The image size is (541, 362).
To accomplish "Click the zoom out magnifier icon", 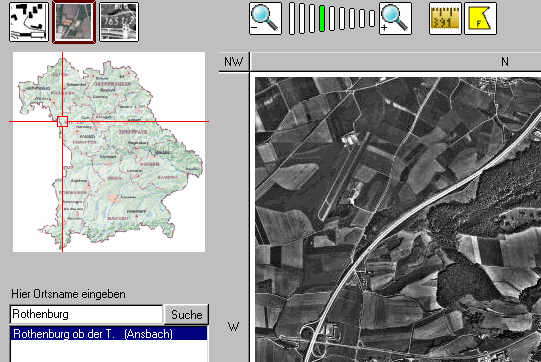I will coord(265,19).
